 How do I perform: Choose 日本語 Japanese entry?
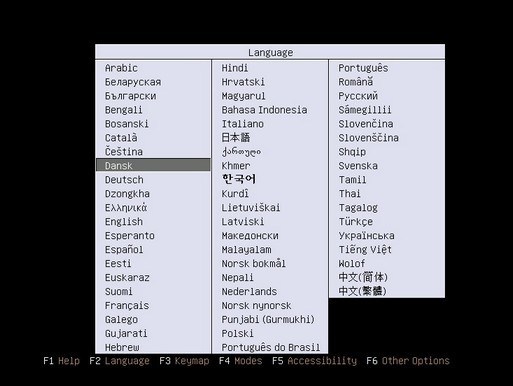(236, 138)
